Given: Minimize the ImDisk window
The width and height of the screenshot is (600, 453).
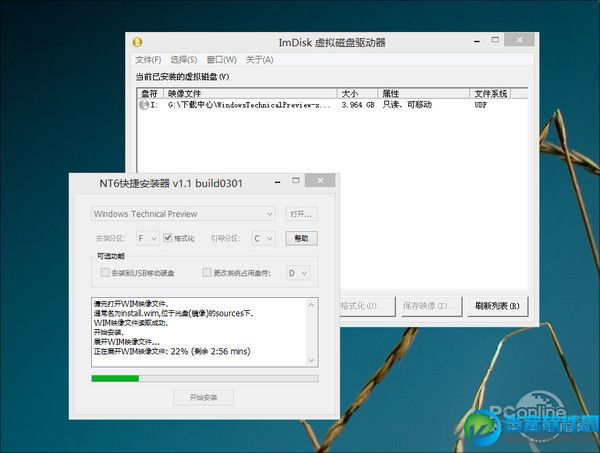Looking at the screenshot, I should tap(477, 41).
